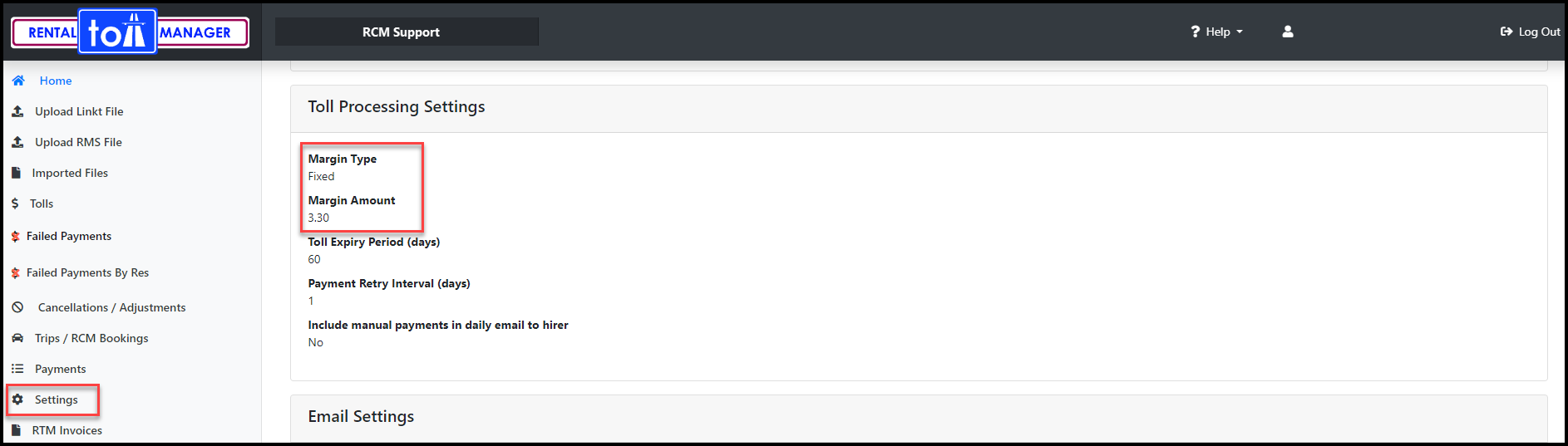The height and width of the screenshot is (446, 1568).
Task: Click the Cancellations ban circle icon
Action: (17, 307)
